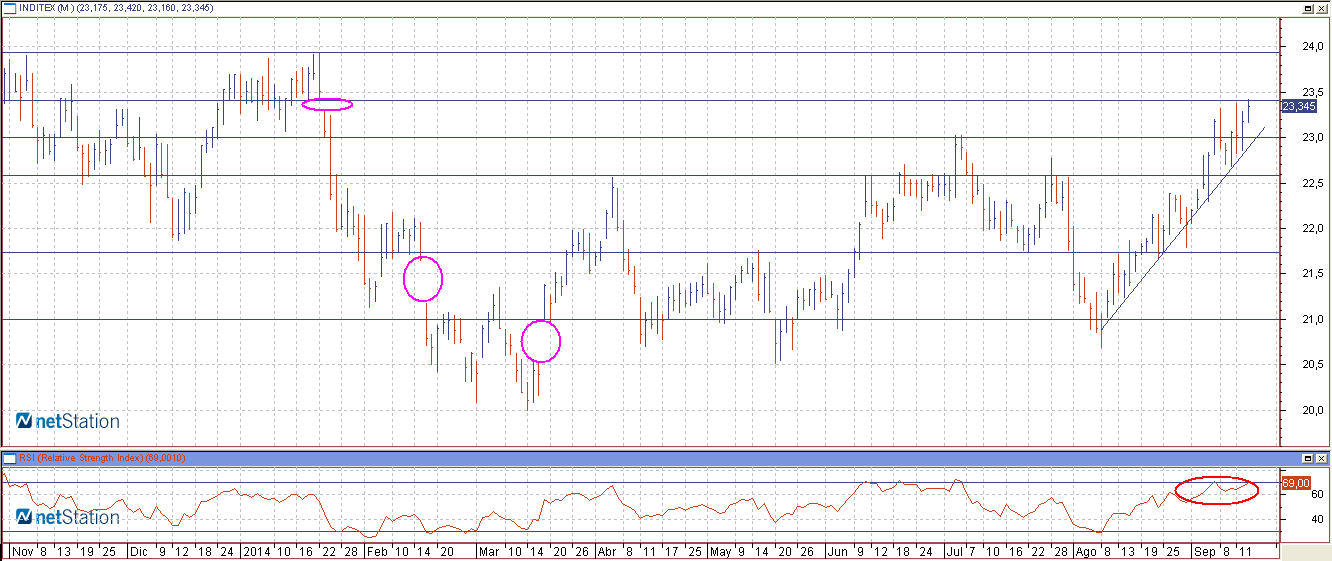The image size is (1332, 561).
Task: Click the 23,0 price axis label
Action: pos(1313,137)
